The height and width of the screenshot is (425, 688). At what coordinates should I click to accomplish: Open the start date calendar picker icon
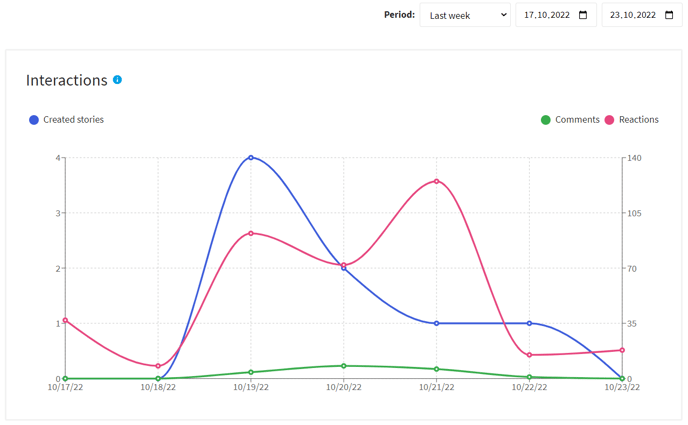coord(583,15)
